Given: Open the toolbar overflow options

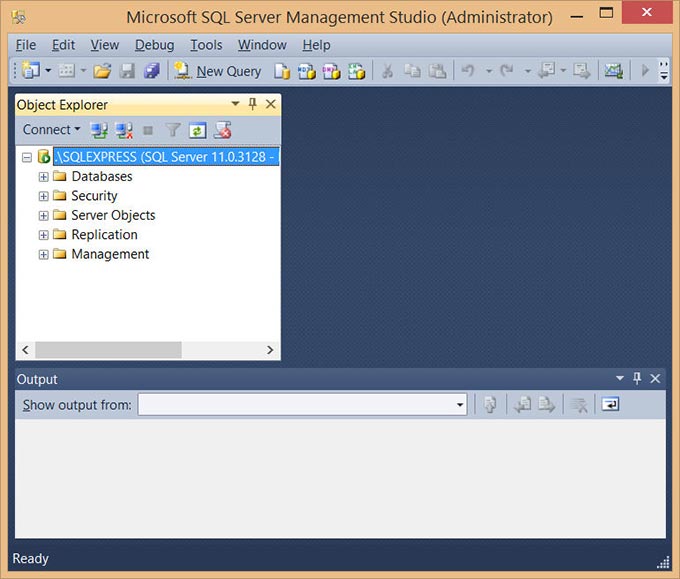Looking at the screenshot, I should coord(664,71).
